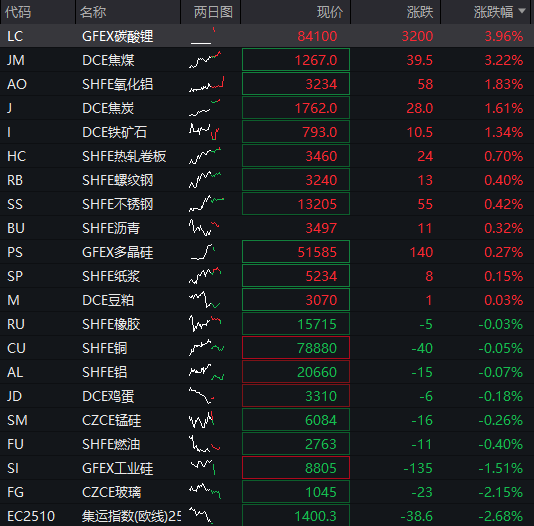Open the CZCE玻璃 two-day chart thumbnail
Screen dimensions: 534x526
[205, 492]
